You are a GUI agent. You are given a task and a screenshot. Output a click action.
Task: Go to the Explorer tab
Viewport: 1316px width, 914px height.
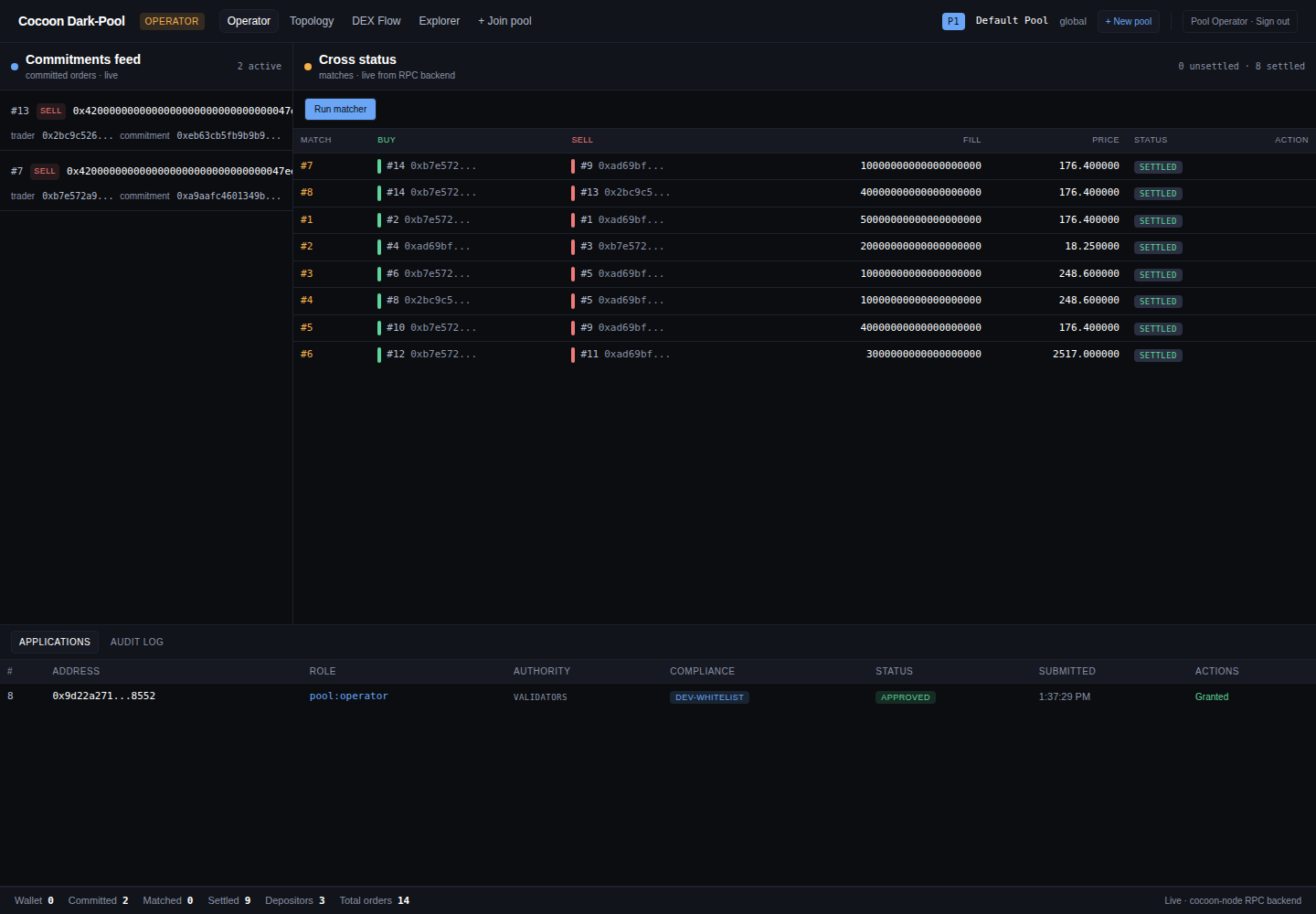[x=440, y=21]
